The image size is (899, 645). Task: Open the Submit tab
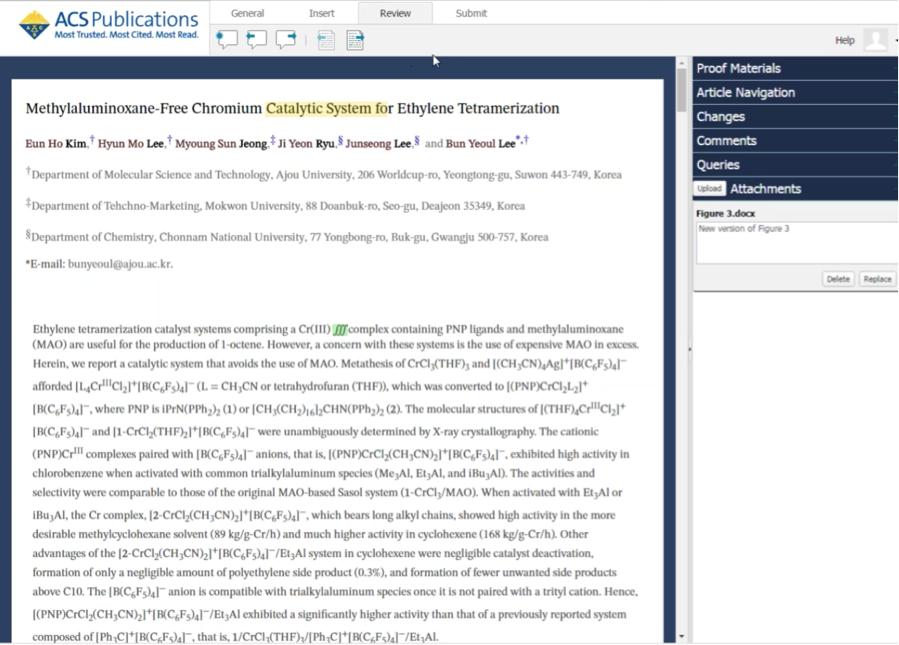(x=471, y=13)
